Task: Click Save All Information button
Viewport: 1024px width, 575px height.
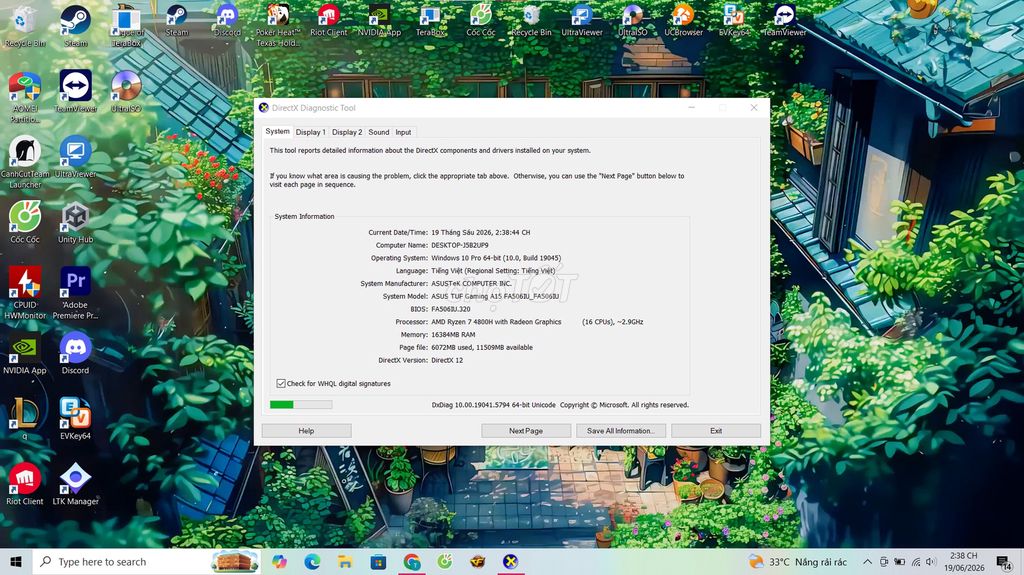Action: click(620, 431)
